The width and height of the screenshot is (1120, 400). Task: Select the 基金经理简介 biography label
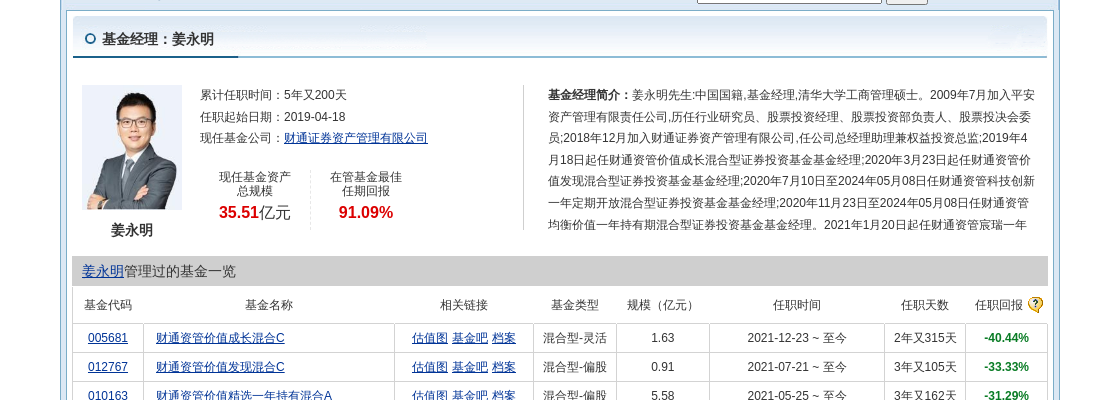[x=590, y=95]
